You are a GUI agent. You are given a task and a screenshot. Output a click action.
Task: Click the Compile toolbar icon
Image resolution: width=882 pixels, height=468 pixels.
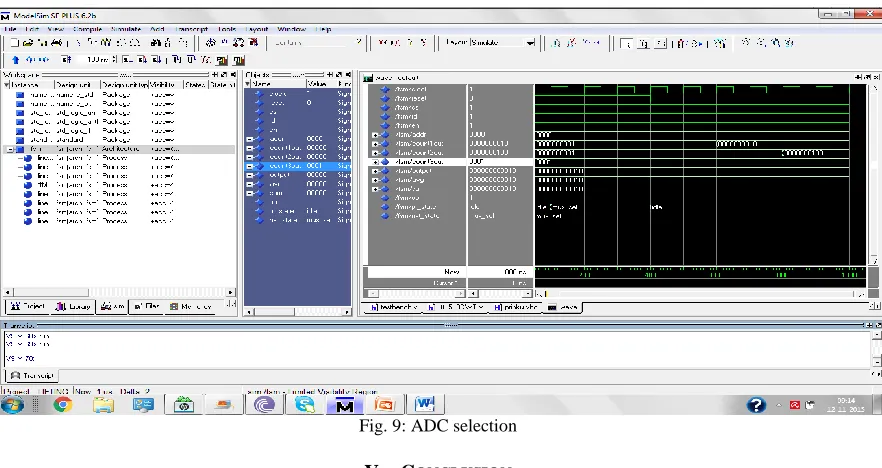point(210,42)
